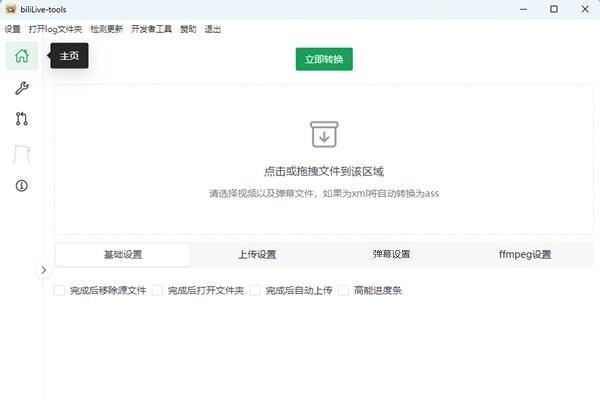The height and width of the screenshot is (400, 600).
Task: Click the file drop area text 点击或拖拽文件到该区域
Action: (x=323, y=172)
